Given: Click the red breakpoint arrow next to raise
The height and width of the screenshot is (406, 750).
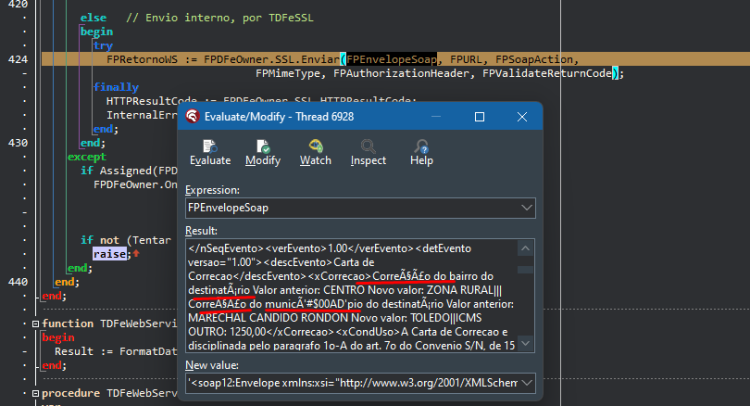Looking at the screenshot, I should pos(136,253).
